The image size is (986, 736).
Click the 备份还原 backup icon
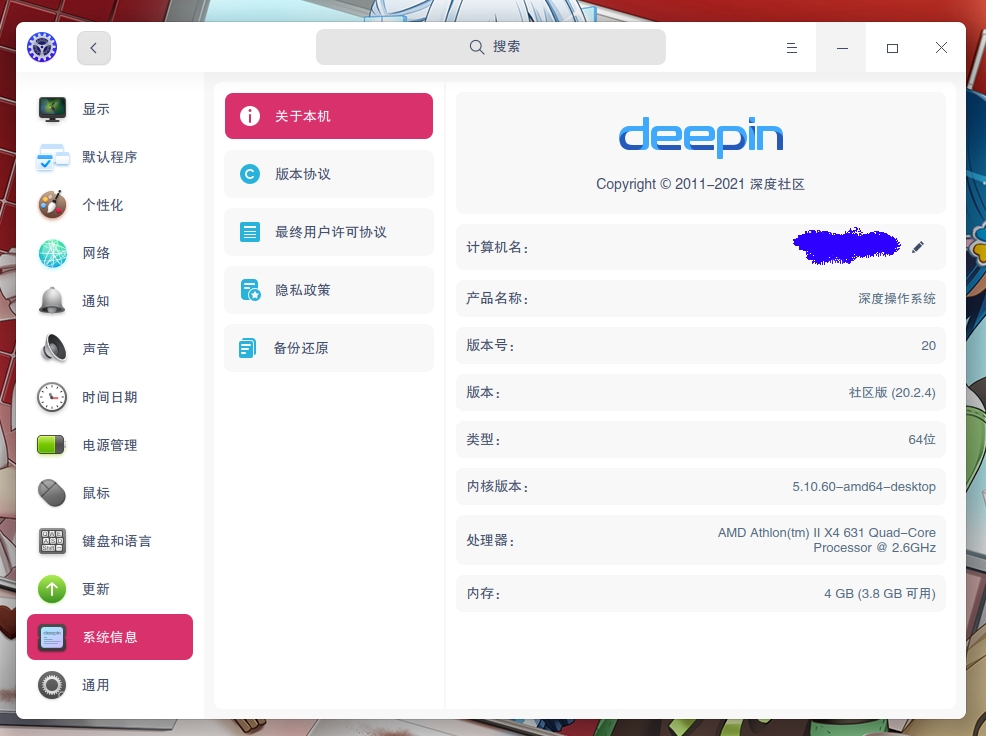[x=248, y=348]
